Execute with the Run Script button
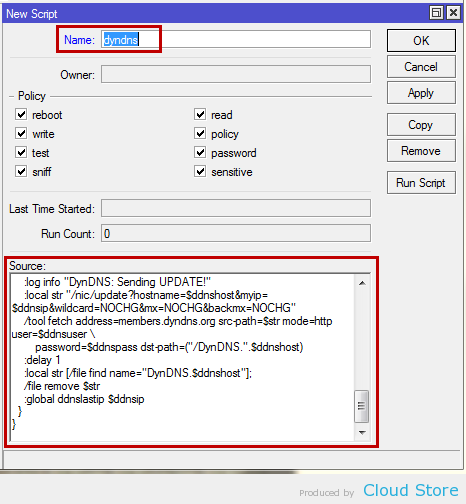Viewport: 466px width, 504px height. point(421,183)
